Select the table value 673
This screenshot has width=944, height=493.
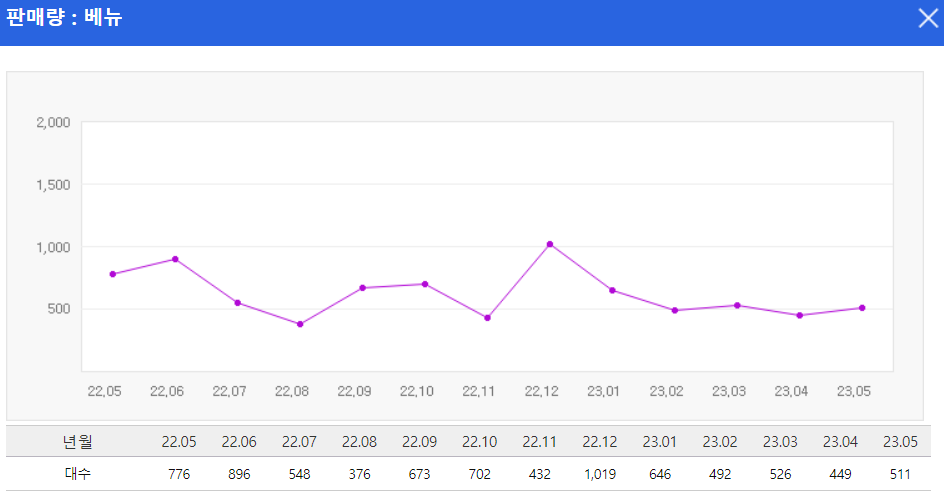[x=420, y=474]
